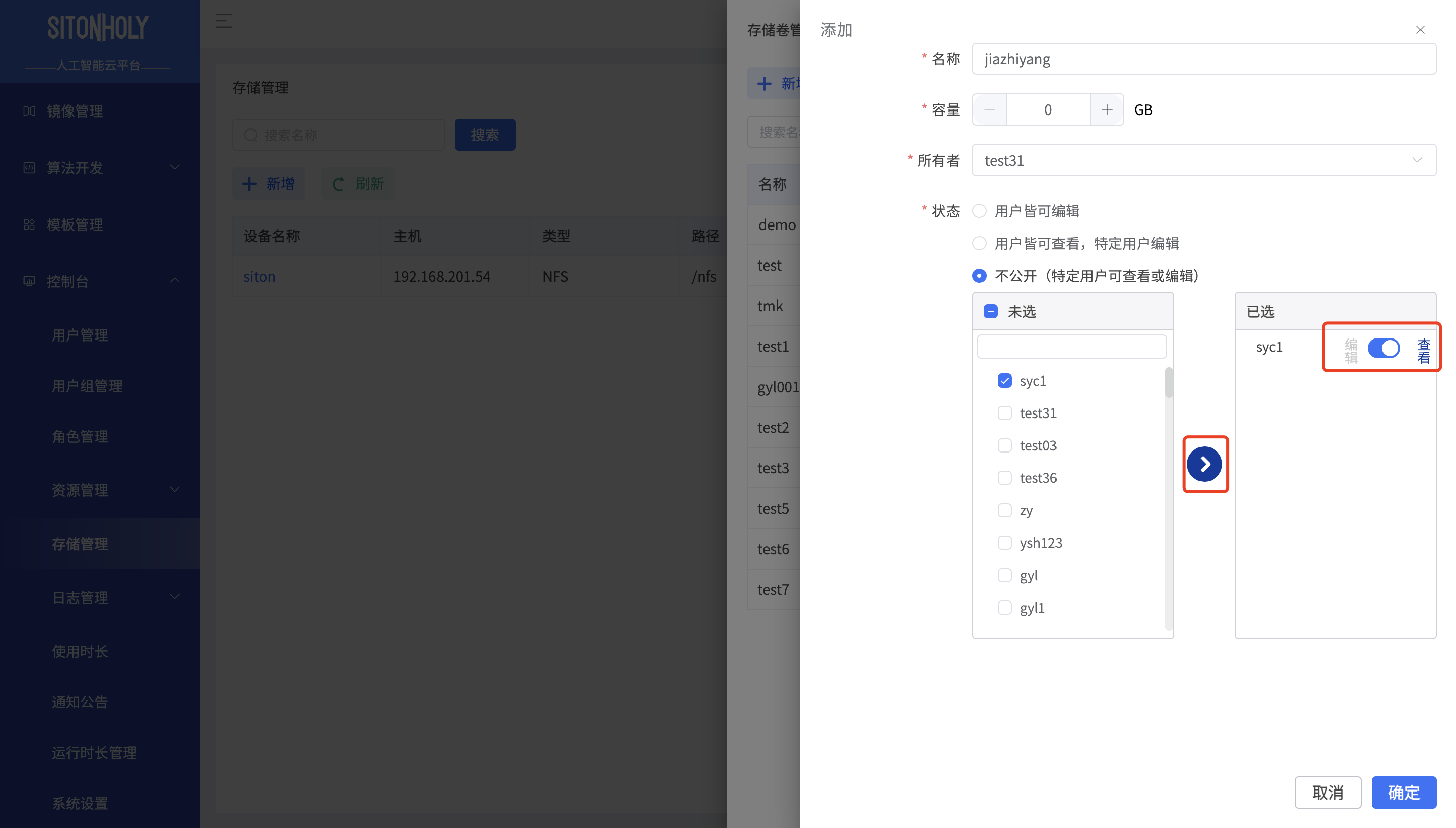Click the NFS type cell
The image size is (1456, 828).
click(x=555, y=276)
